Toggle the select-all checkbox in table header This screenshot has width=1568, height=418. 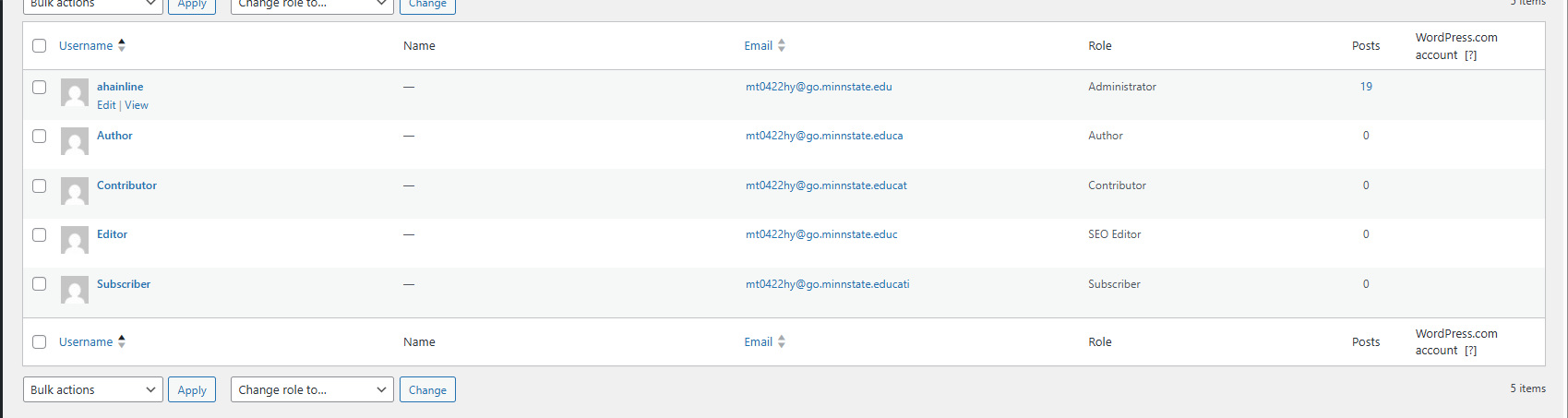39,45
